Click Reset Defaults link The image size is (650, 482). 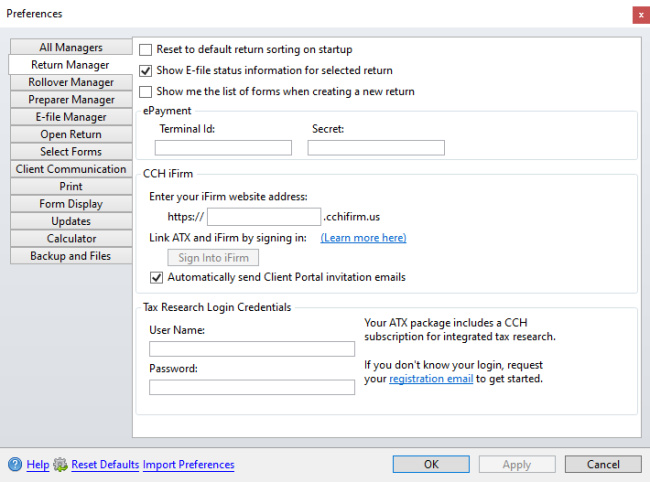pyautogui.click(x=105, y=465)
